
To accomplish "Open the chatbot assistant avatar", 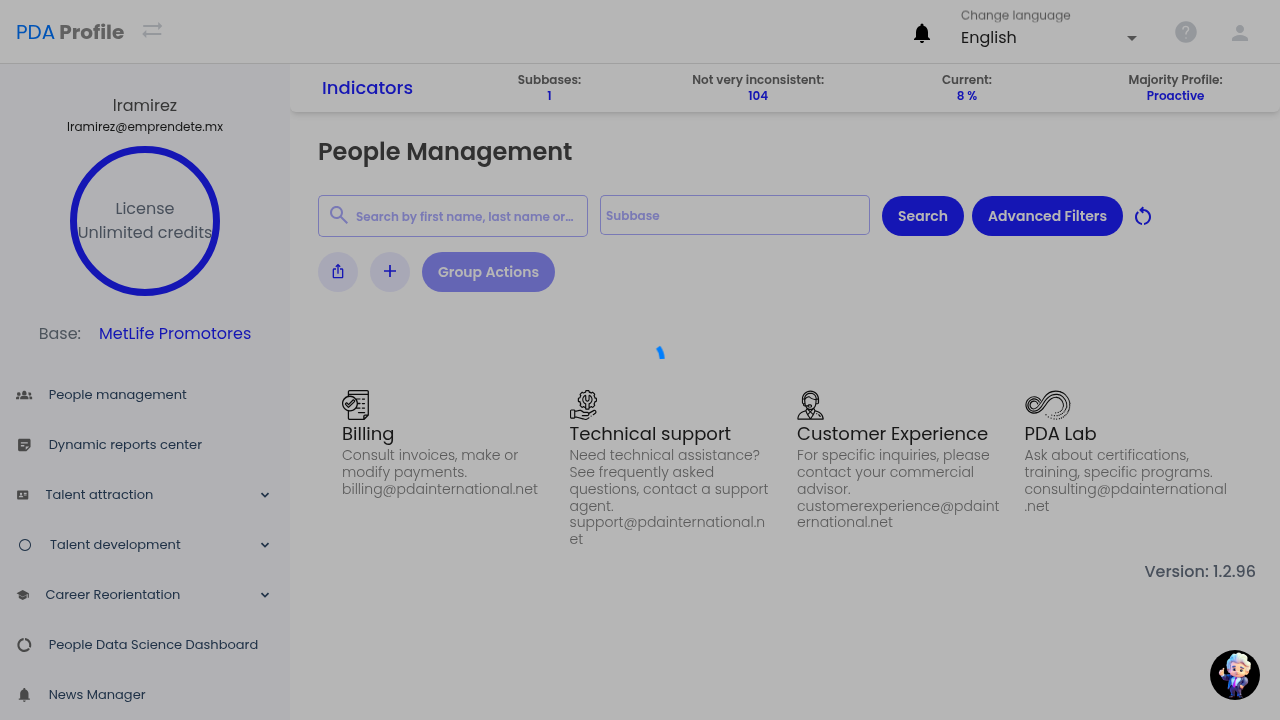I will (1234, 675).
